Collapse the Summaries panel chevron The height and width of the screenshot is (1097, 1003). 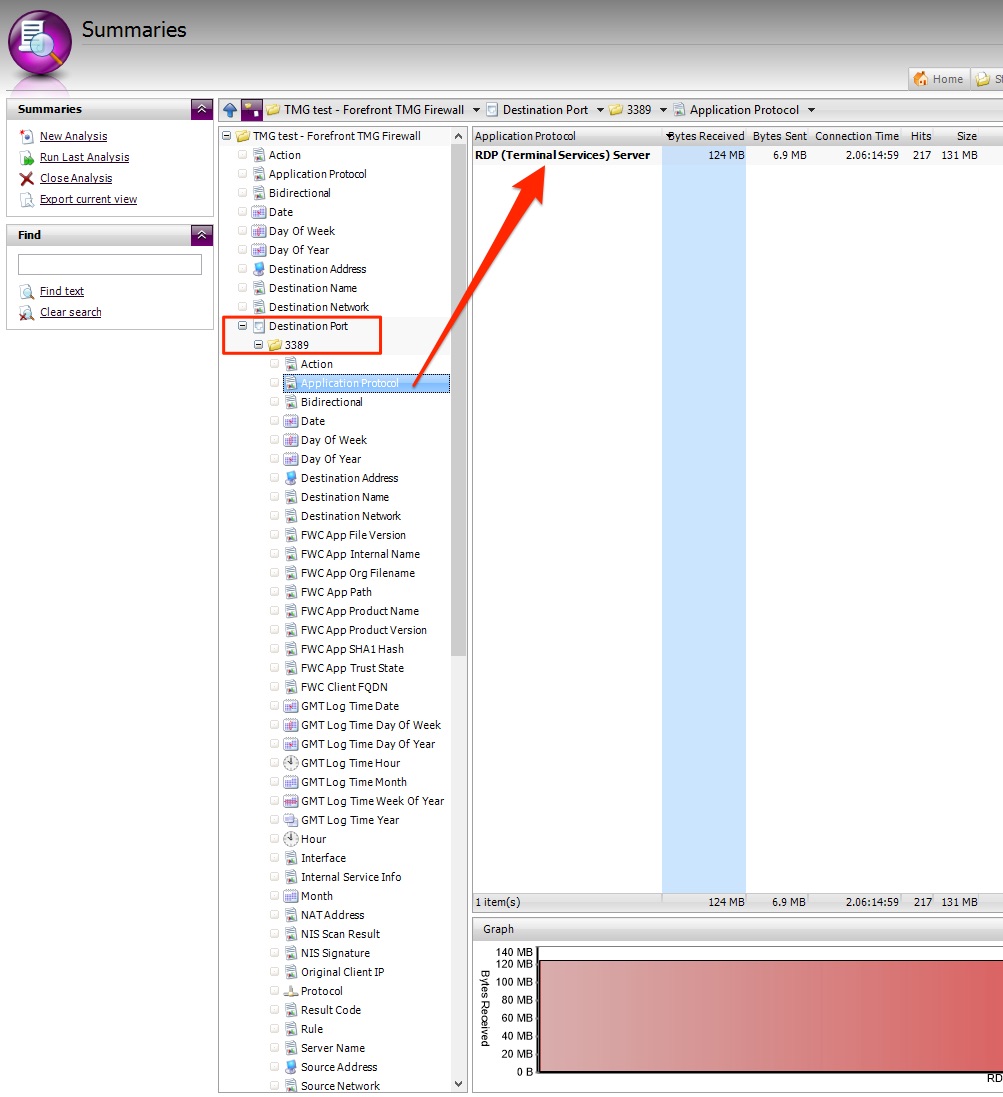[201, 109]
